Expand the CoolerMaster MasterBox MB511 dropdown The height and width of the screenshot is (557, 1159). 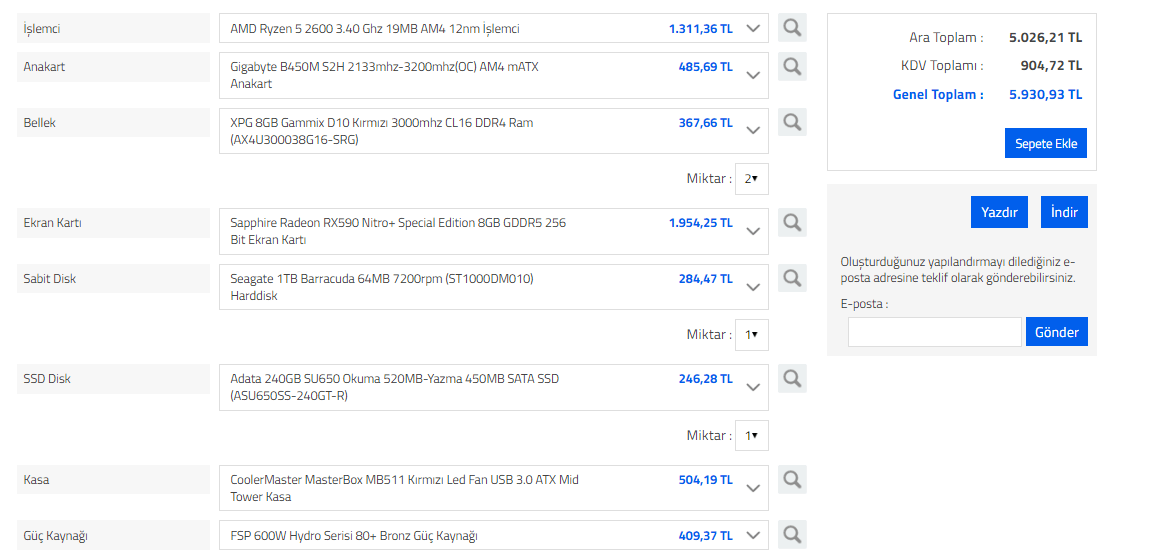(x=752, y=488)
